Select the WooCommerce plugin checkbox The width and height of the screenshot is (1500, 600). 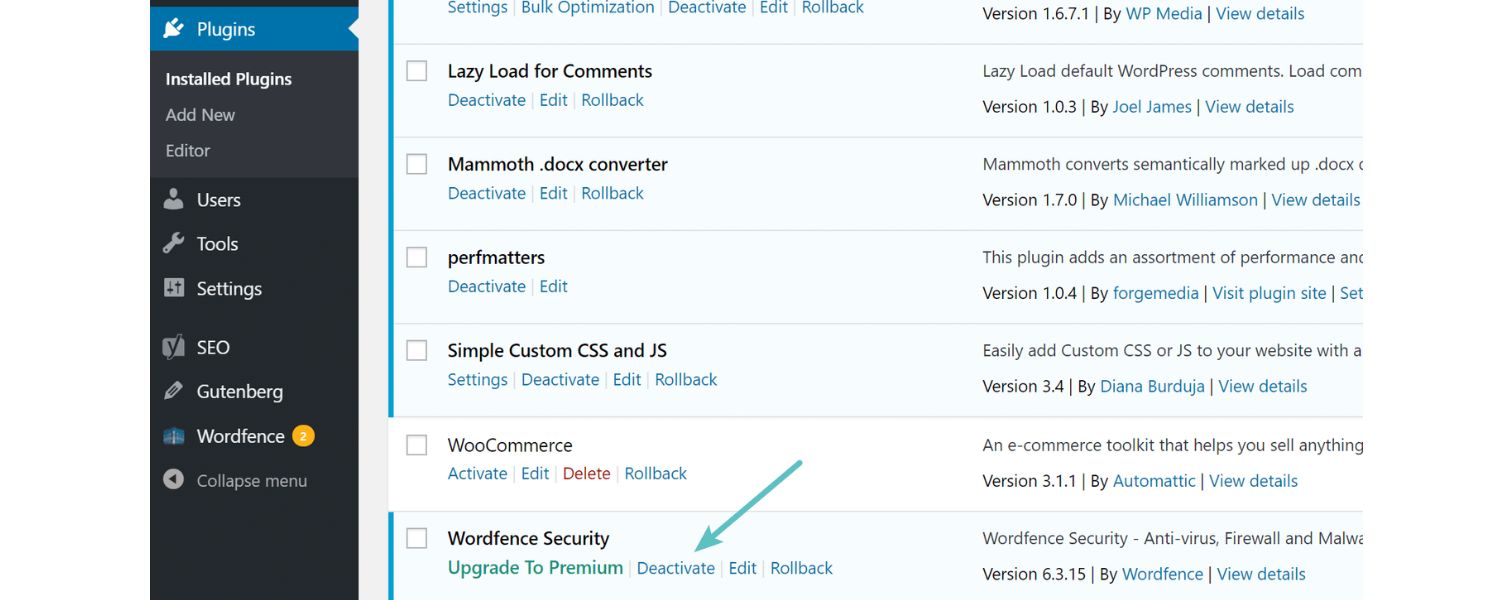click(x=416, y=444)
